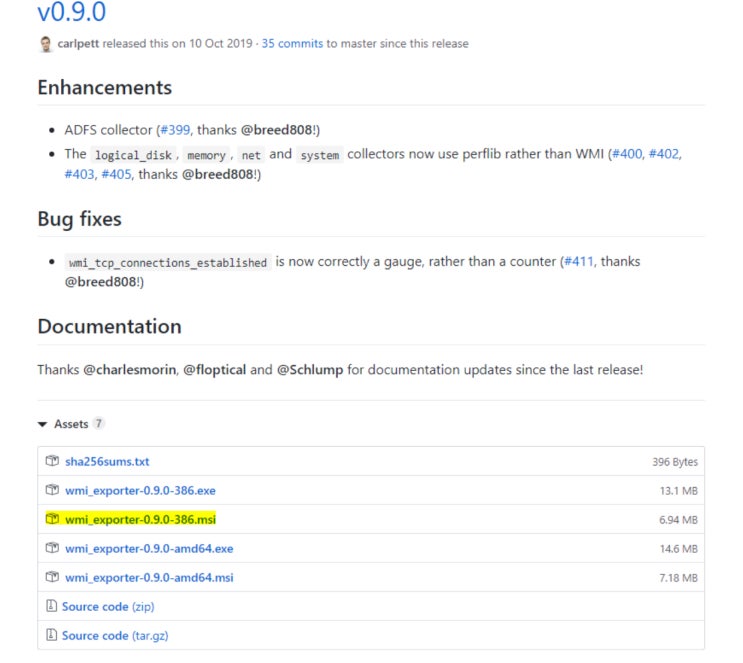Download wmi_exporter-0.9.0-amd64.msi installer

tap(149, 578)
